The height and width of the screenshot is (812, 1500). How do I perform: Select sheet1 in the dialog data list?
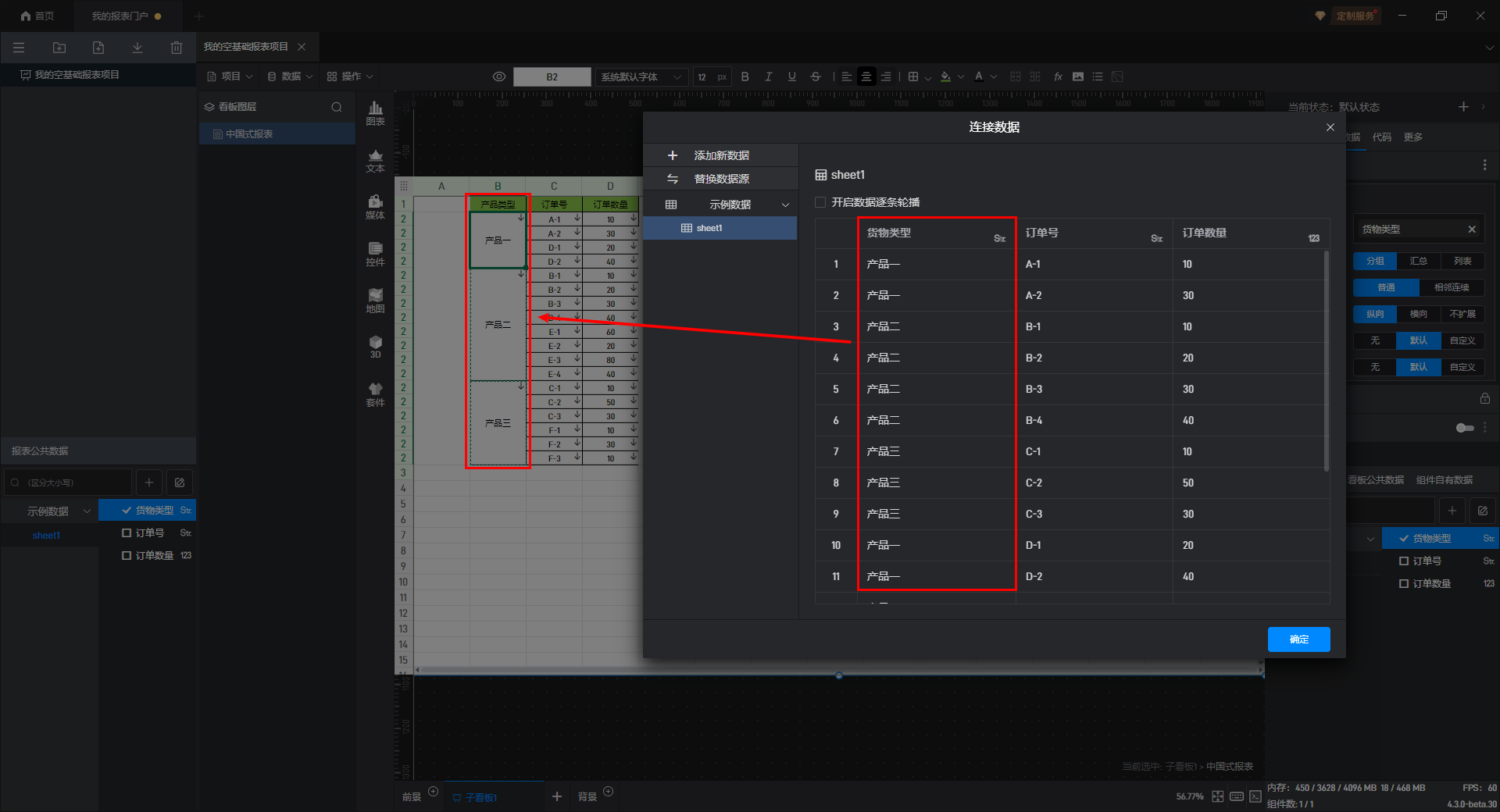click(709, 228)
